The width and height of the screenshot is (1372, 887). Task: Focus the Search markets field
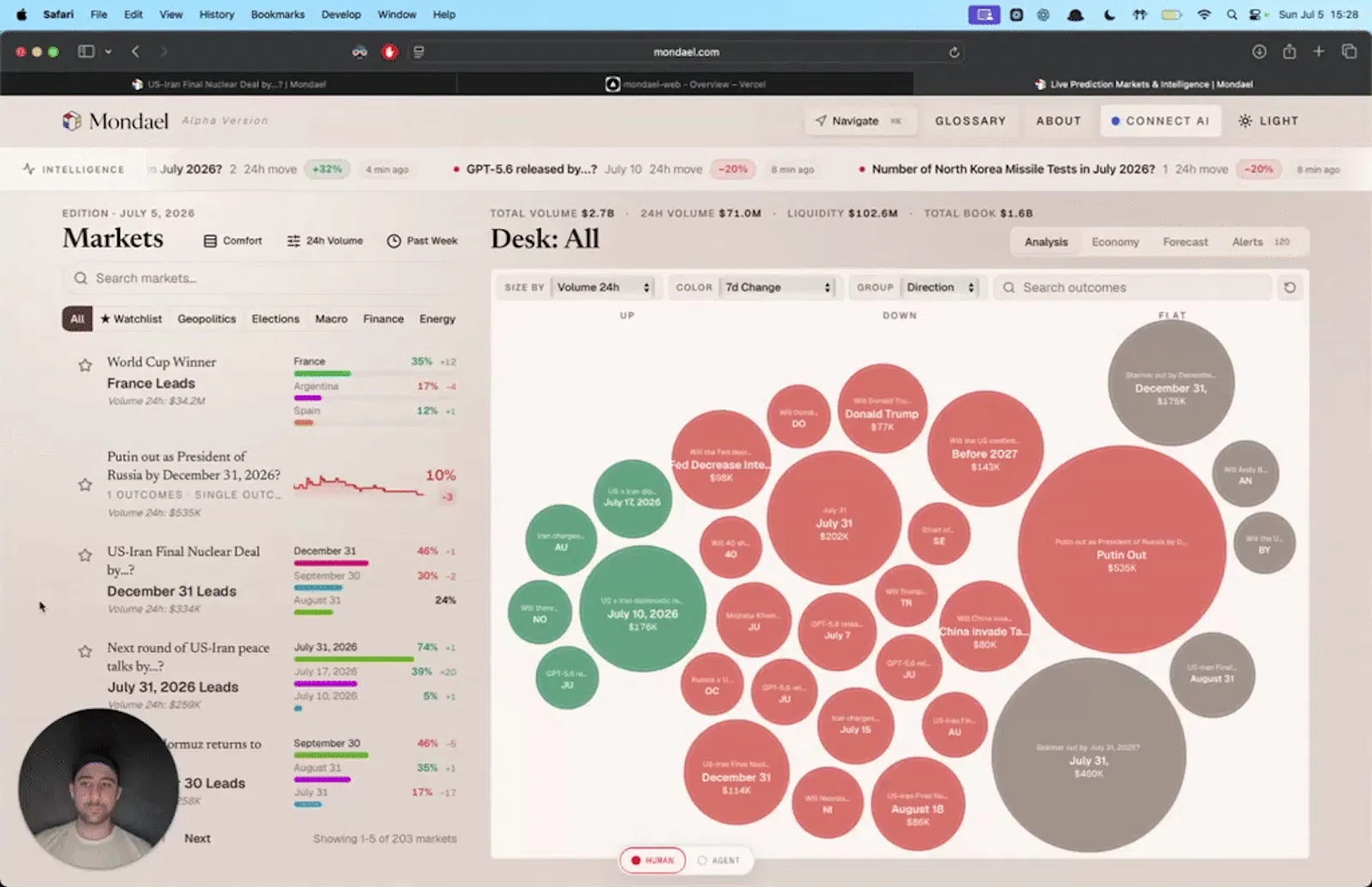coord(260,279)
